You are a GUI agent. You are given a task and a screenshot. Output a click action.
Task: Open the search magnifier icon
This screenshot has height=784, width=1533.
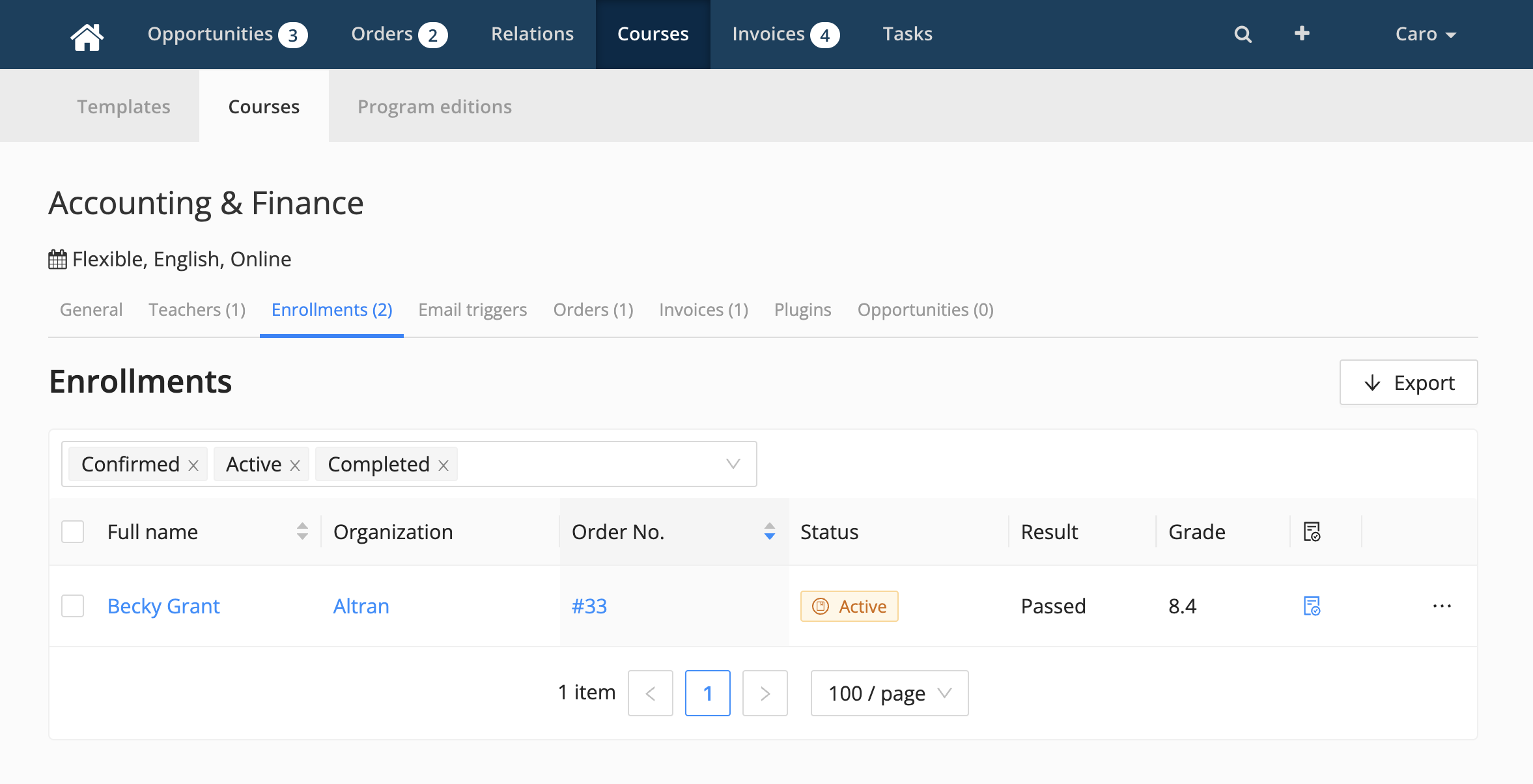pos(1243,35)
